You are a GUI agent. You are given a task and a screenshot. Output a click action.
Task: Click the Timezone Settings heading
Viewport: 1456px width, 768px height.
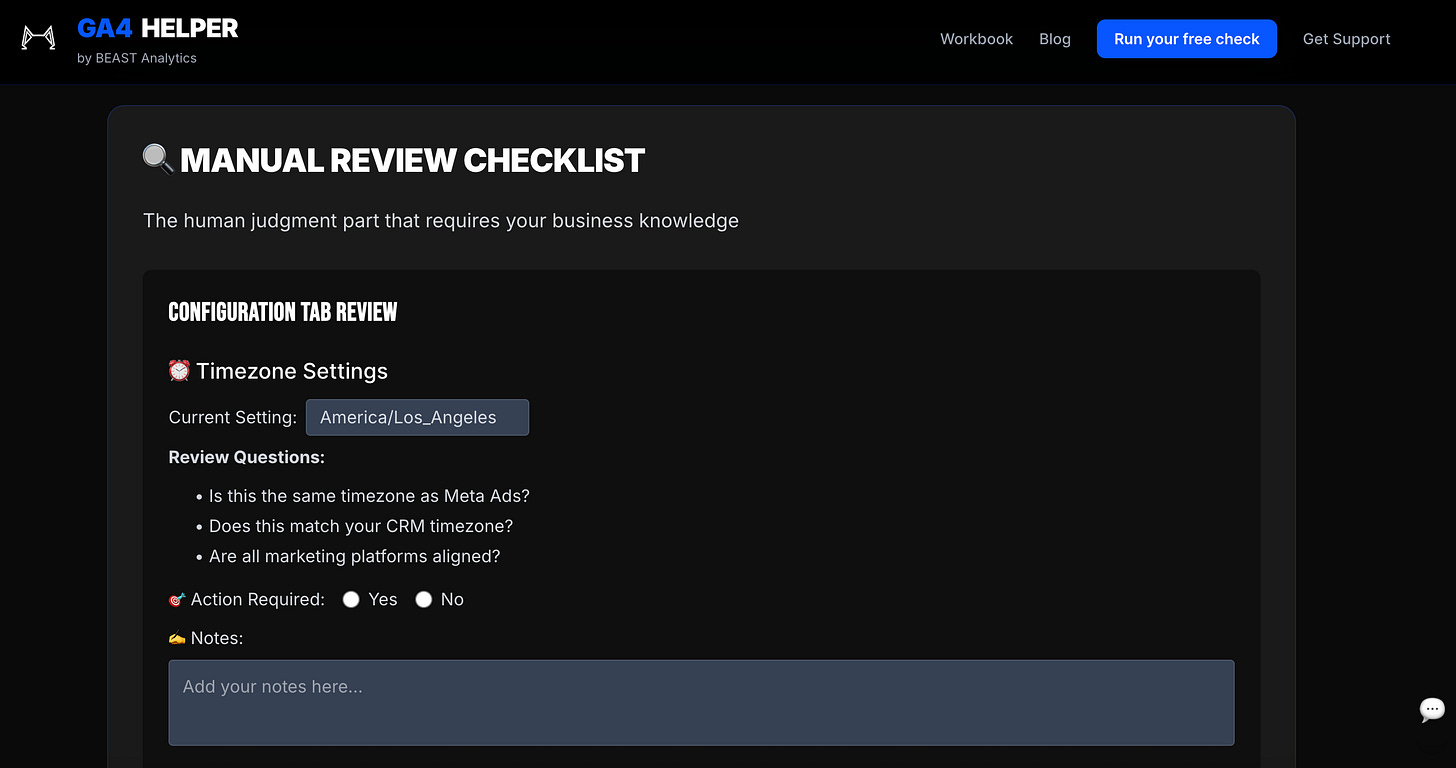coord(278,371)
